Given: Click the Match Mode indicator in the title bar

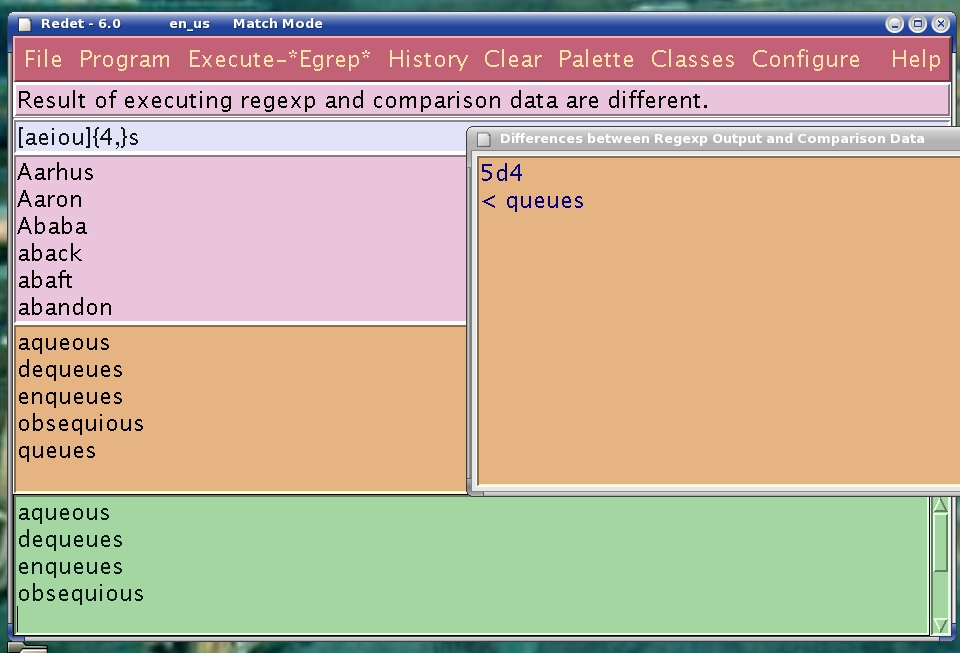Looking at the screenshot, I should [x=277, y=23].
